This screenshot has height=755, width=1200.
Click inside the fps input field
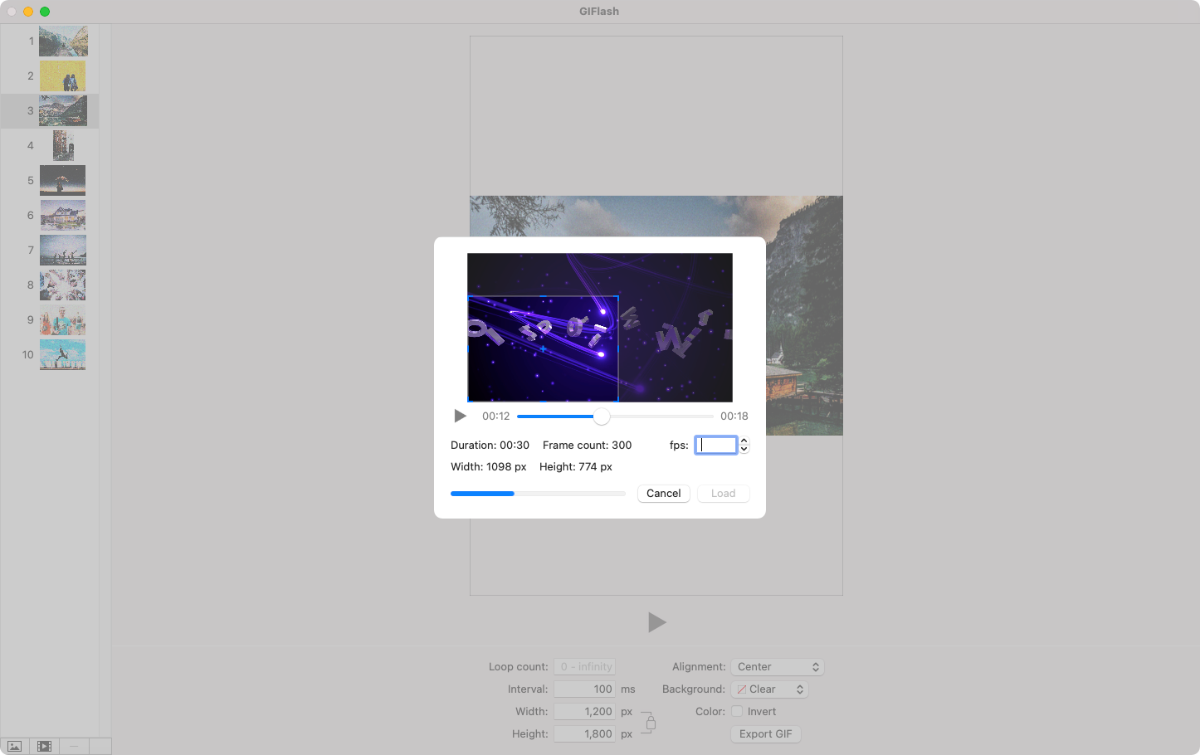point(717,444)
